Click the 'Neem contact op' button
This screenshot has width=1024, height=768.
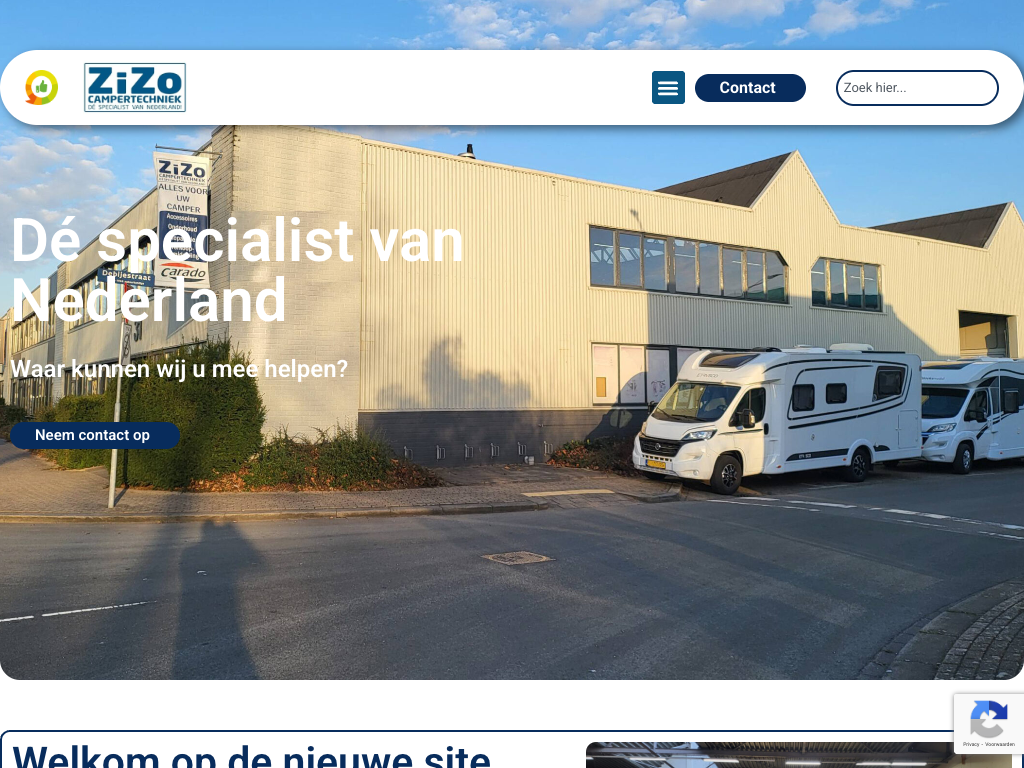click(x=95, y=435)
